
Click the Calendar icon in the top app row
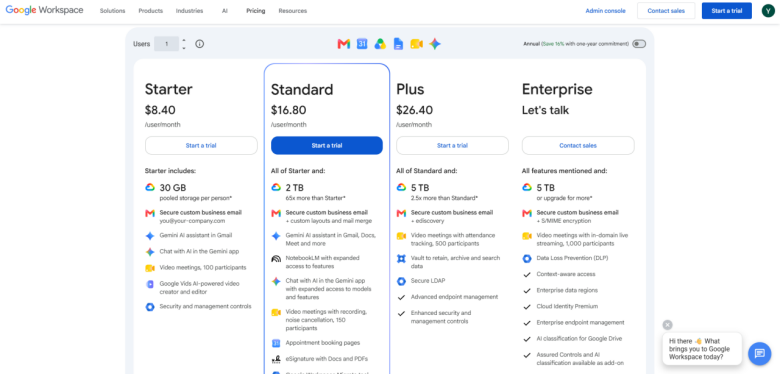click(x=362, y=44)
